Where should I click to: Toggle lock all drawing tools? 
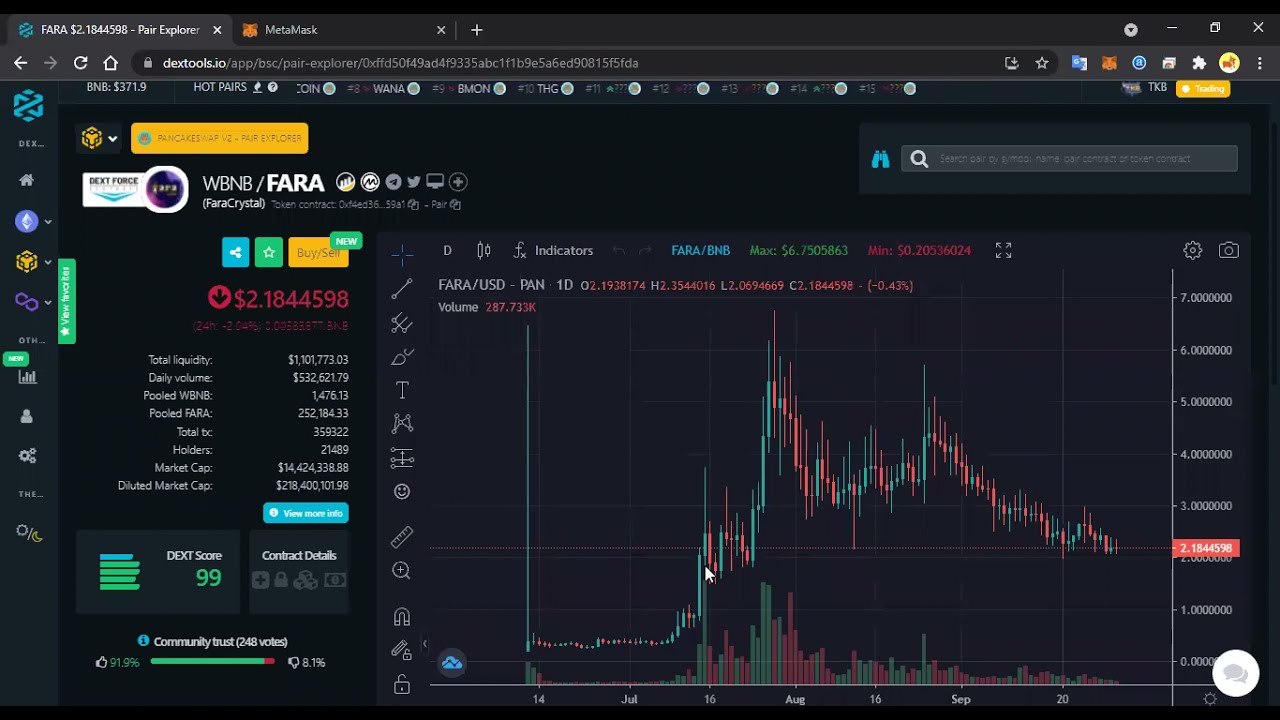point(402,685)
